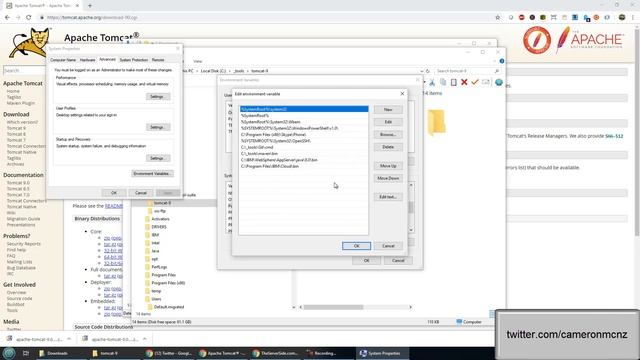
Task: Open System Protection tab in System Properties
Action: click(x=133, y=60)
